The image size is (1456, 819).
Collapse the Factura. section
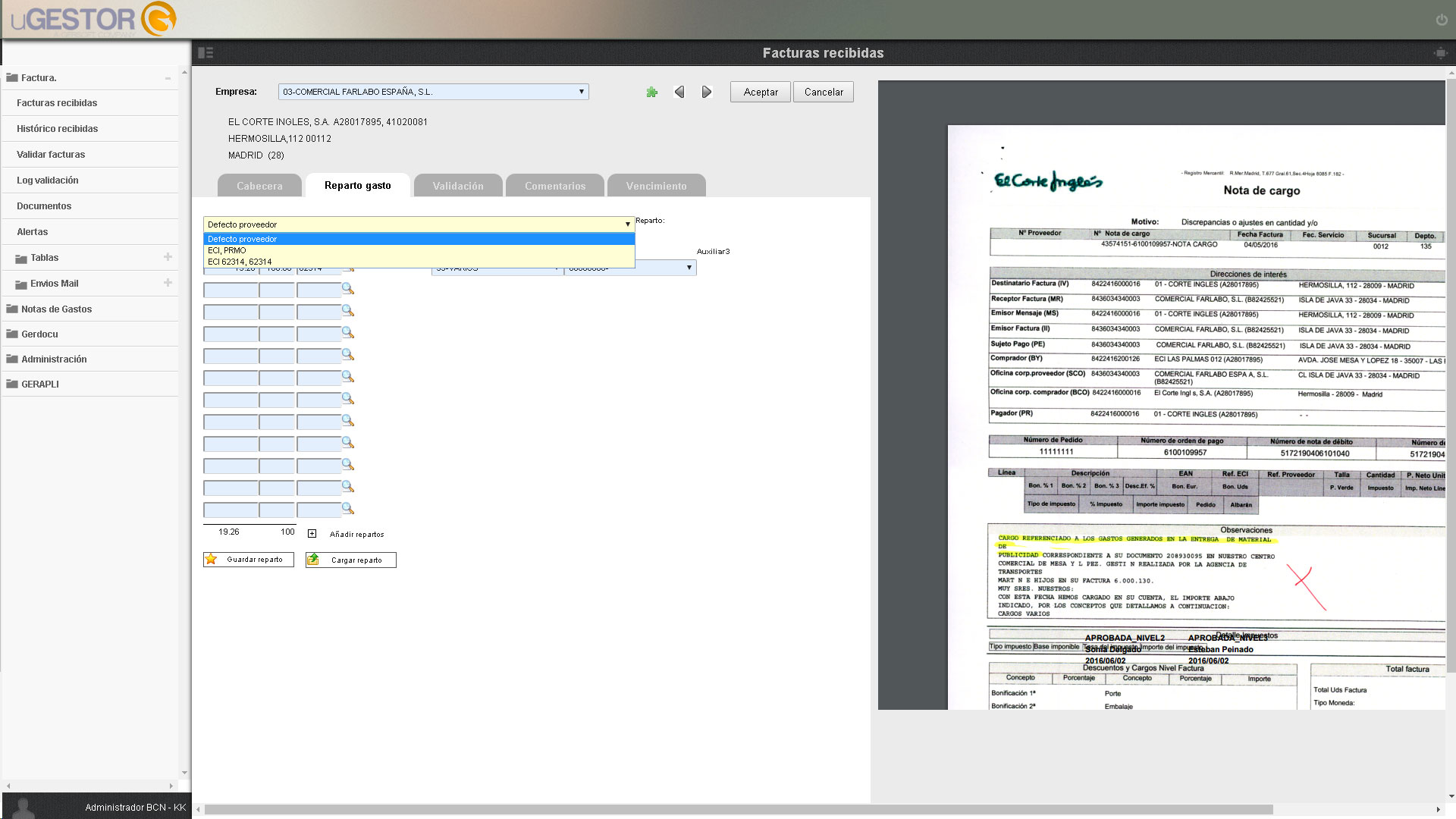[x=168, y=78]
